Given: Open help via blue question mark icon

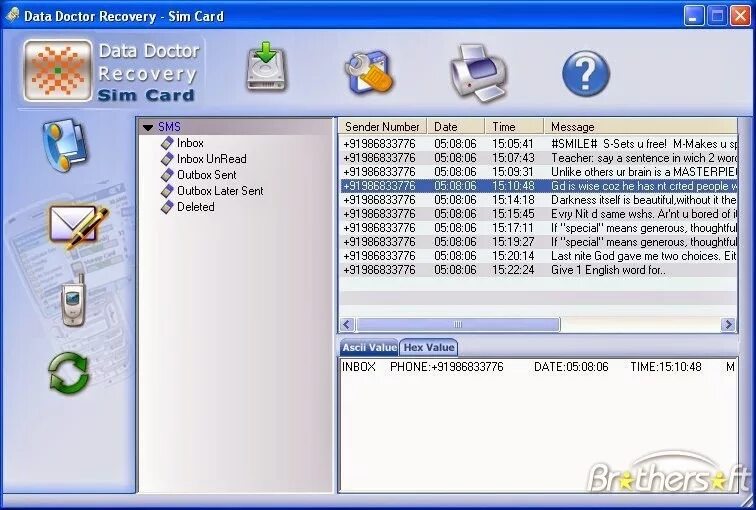Looking at the screenshot, I should (586, 74).
